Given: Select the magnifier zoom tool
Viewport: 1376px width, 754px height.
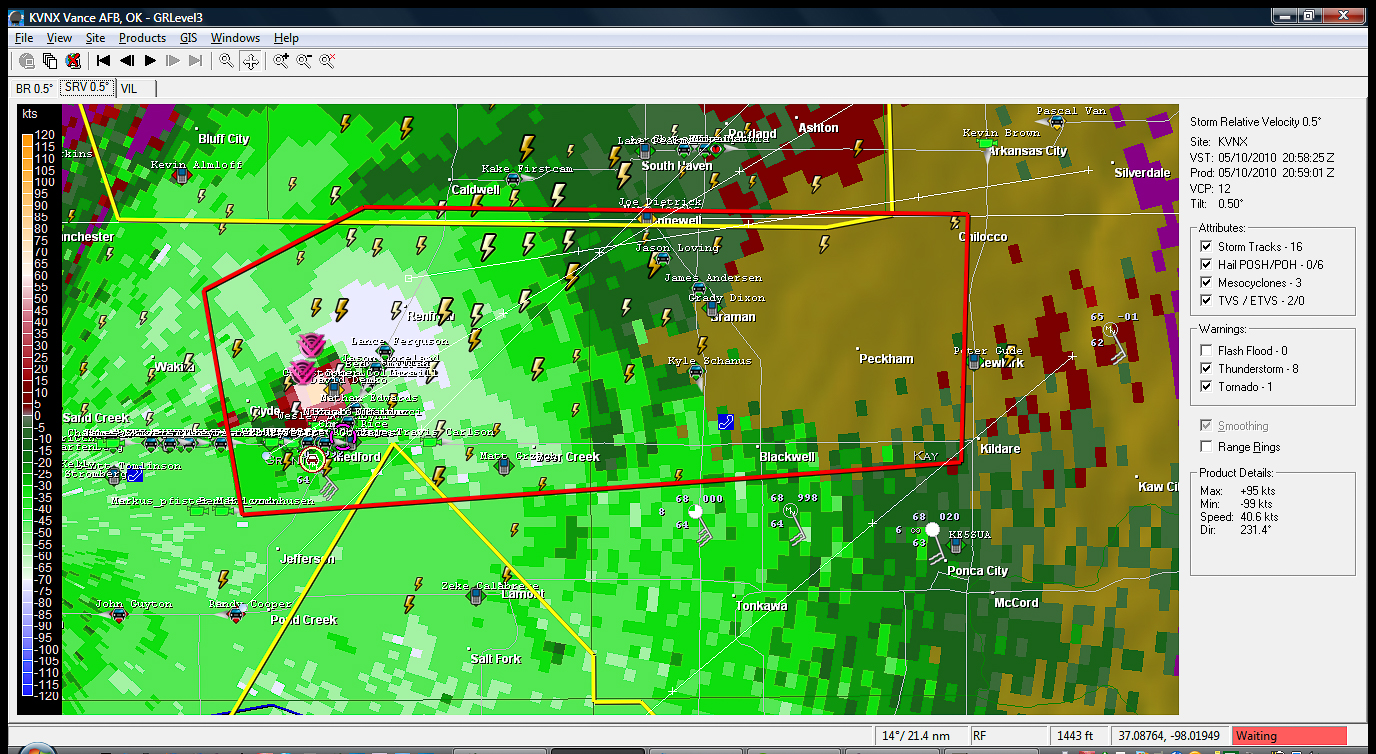Looking at the screenshot, I should click(227, 61).
